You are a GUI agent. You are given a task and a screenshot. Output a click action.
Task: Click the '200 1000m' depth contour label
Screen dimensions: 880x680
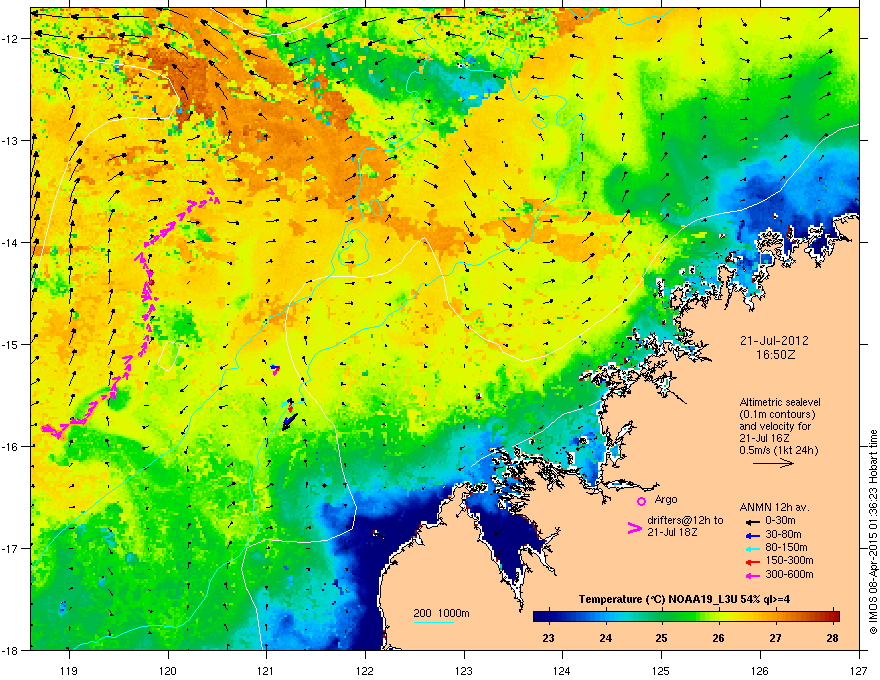tap(442, 613)
